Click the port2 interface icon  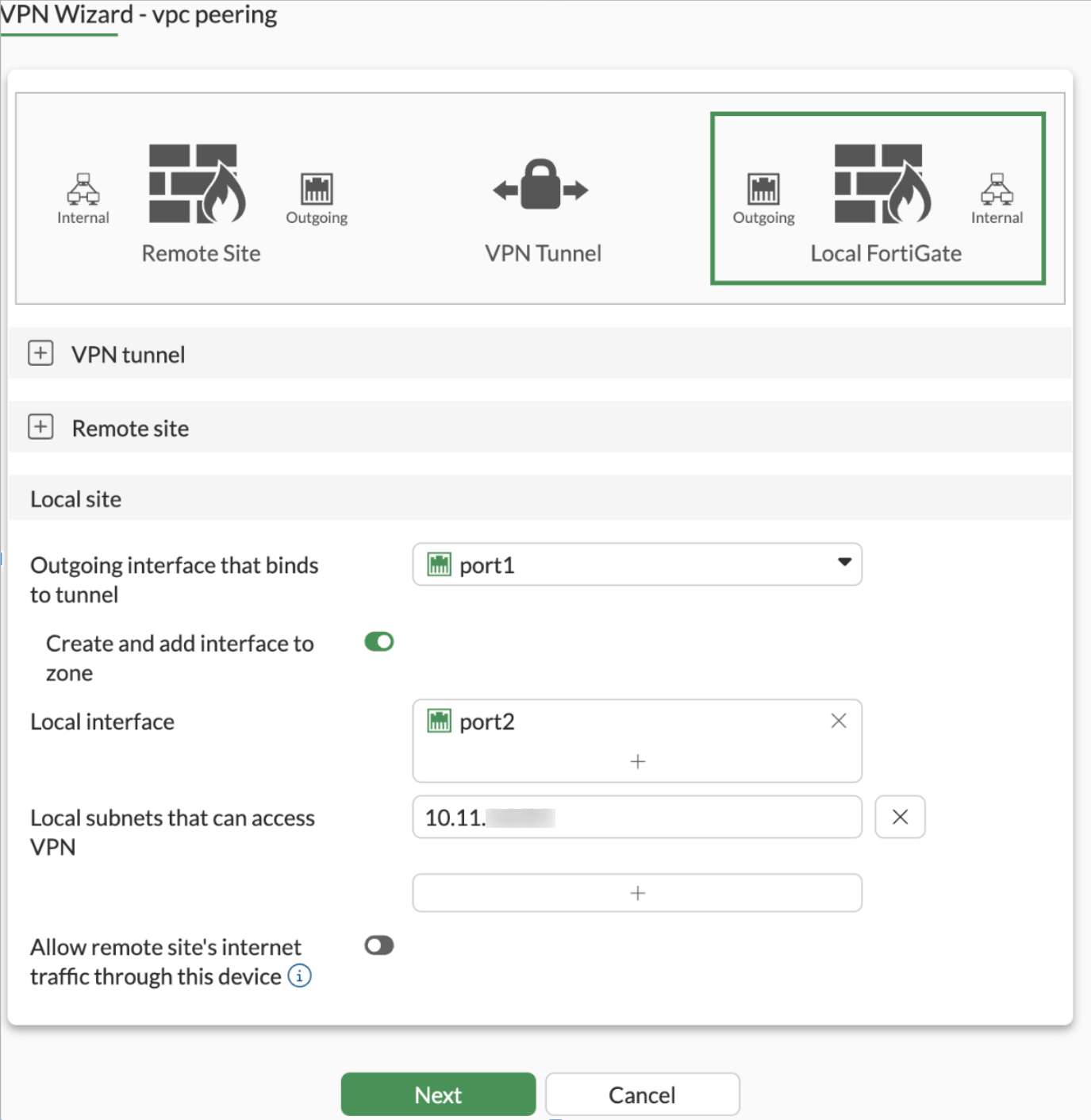click(x=440, y=721)
